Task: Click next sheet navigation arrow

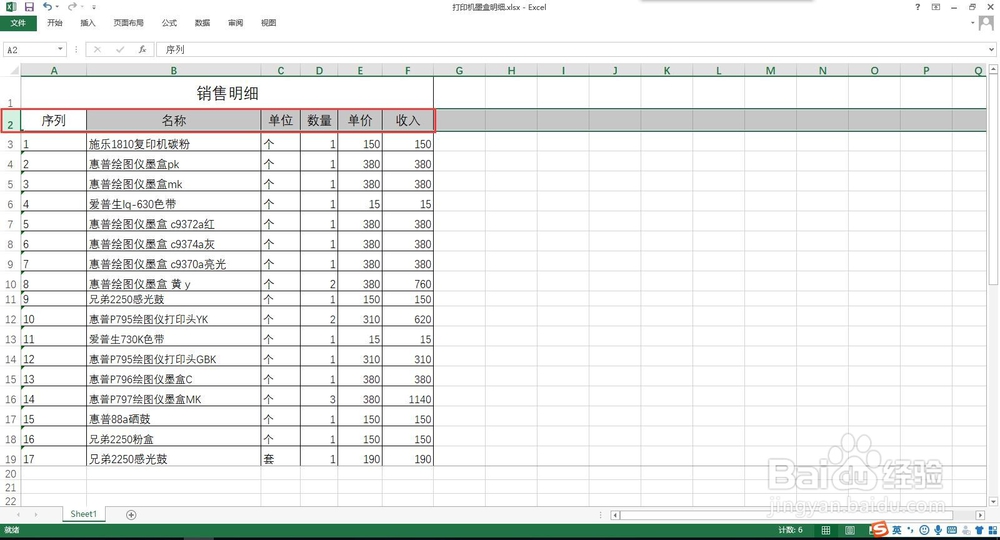Action: pyautogui.click(x=36, y=514)
